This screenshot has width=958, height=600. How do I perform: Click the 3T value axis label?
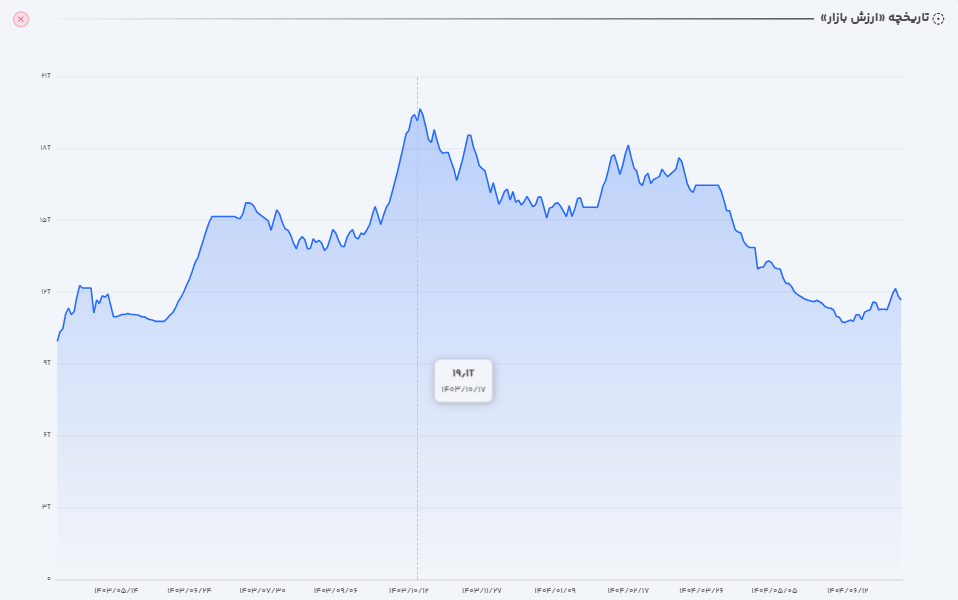46,507
